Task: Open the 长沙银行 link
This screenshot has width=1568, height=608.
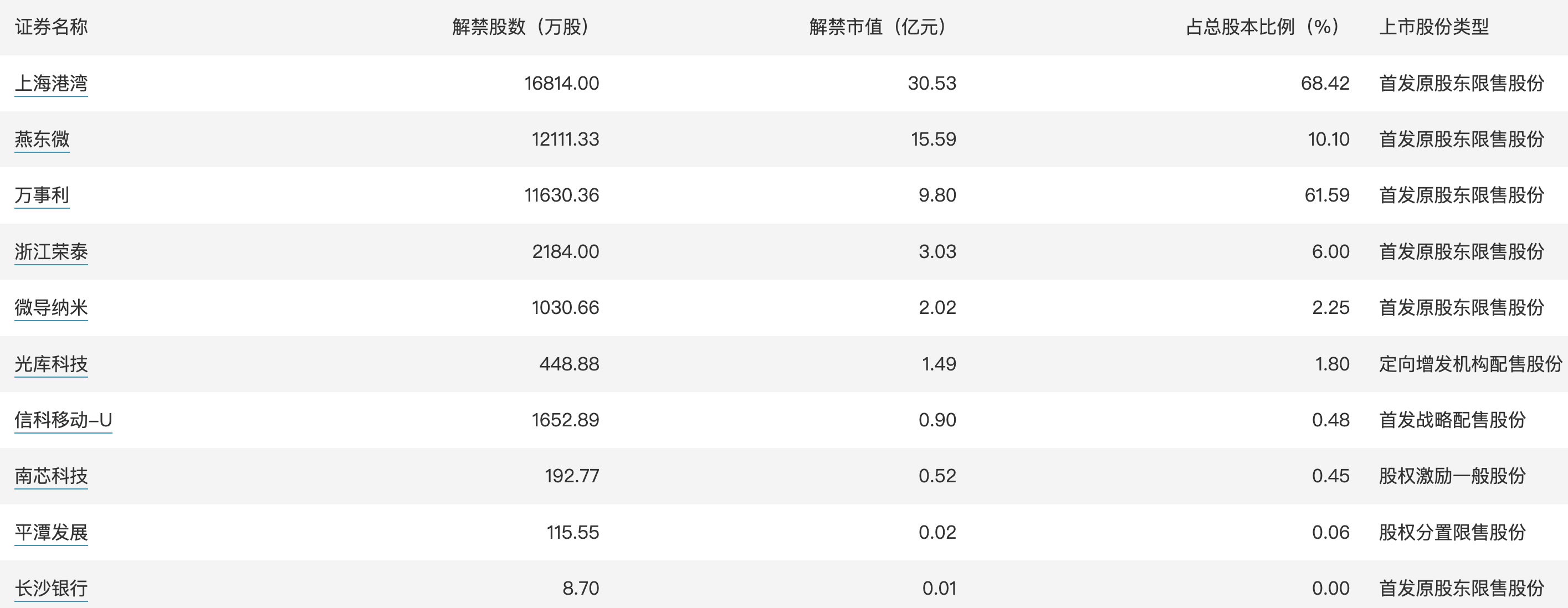Action: coord(51,589)
